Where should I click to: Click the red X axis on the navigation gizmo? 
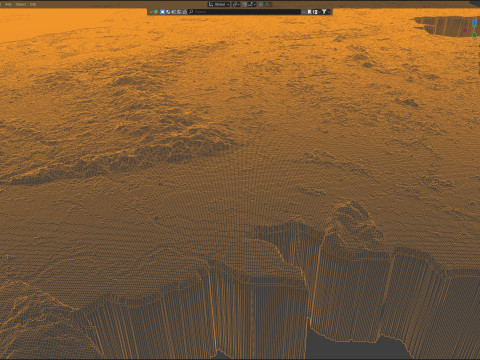(465, 30)
